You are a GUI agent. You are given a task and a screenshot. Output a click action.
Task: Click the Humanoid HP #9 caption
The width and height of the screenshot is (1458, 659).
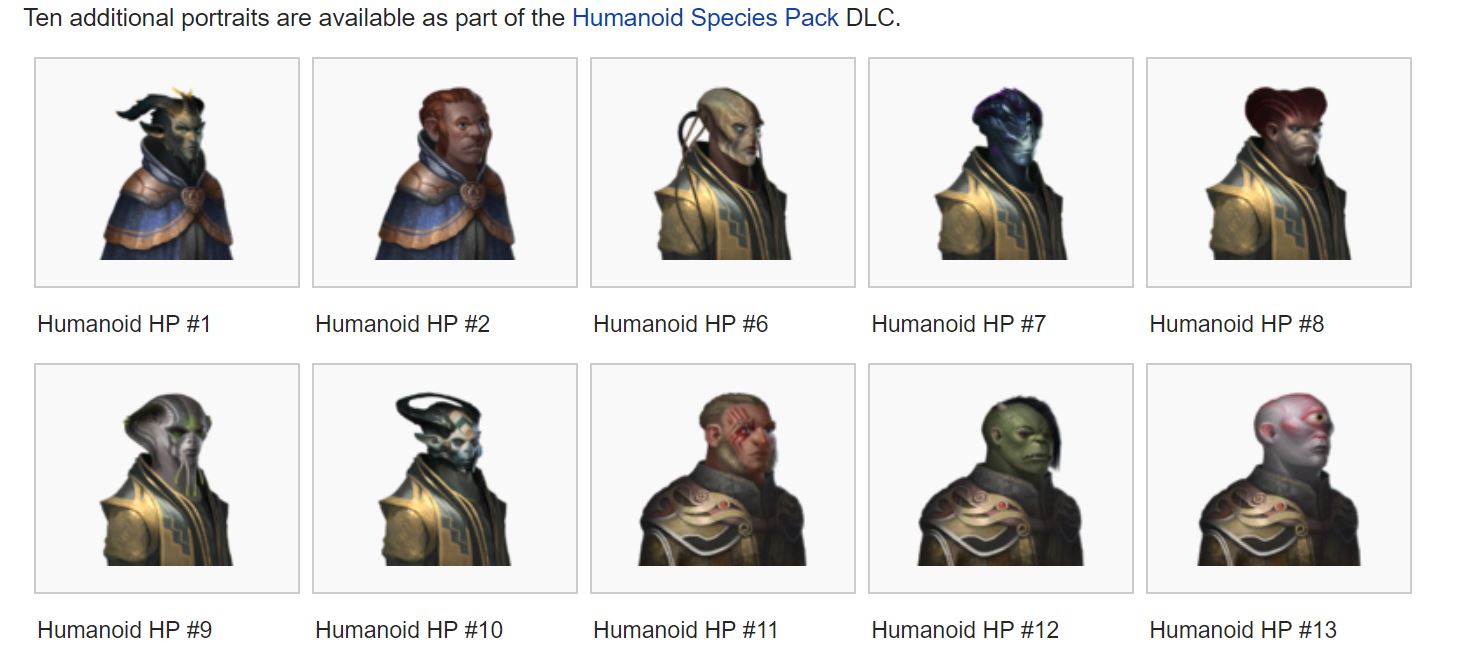[125, 630]
